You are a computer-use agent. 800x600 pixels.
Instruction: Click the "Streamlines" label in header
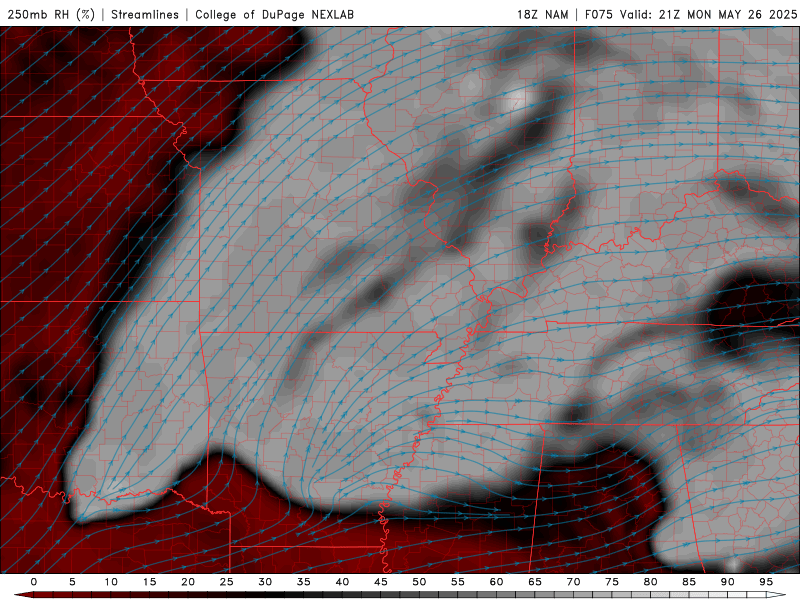145,14
